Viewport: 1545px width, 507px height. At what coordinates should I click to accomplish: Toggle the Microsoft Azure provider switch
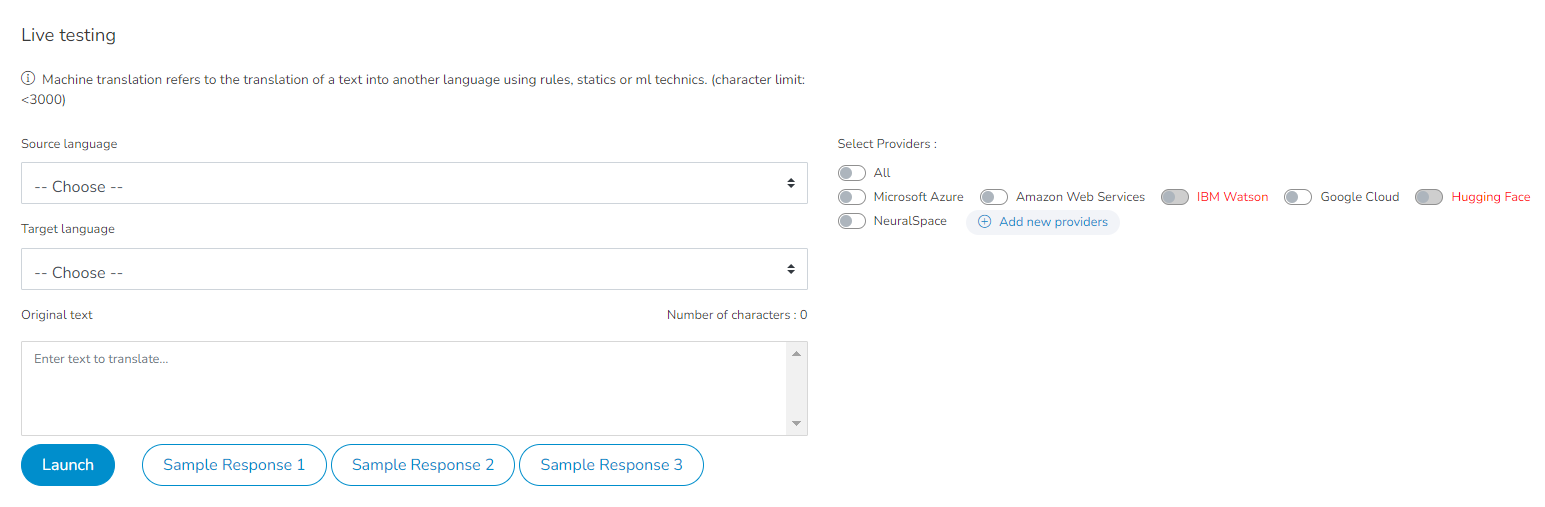852,197
